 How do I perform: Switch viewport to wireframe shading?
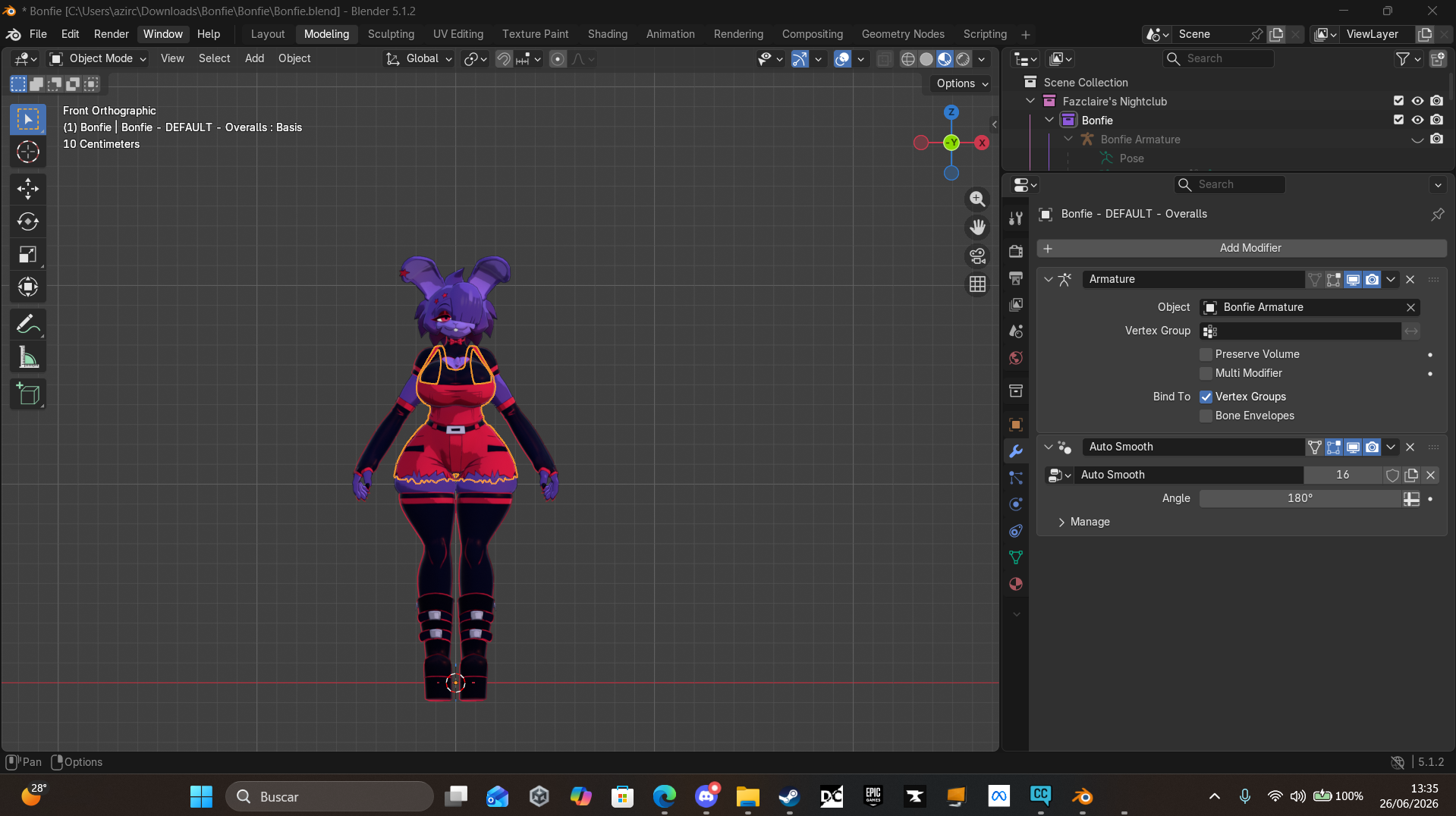(x=908, y=59)
